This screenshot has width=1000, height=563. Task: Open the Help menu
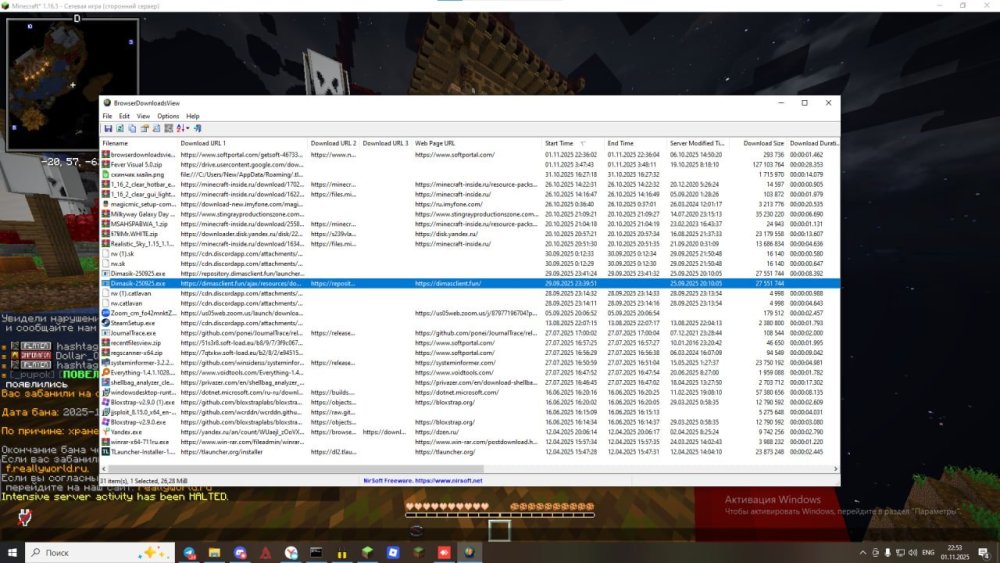click(193, 116)
